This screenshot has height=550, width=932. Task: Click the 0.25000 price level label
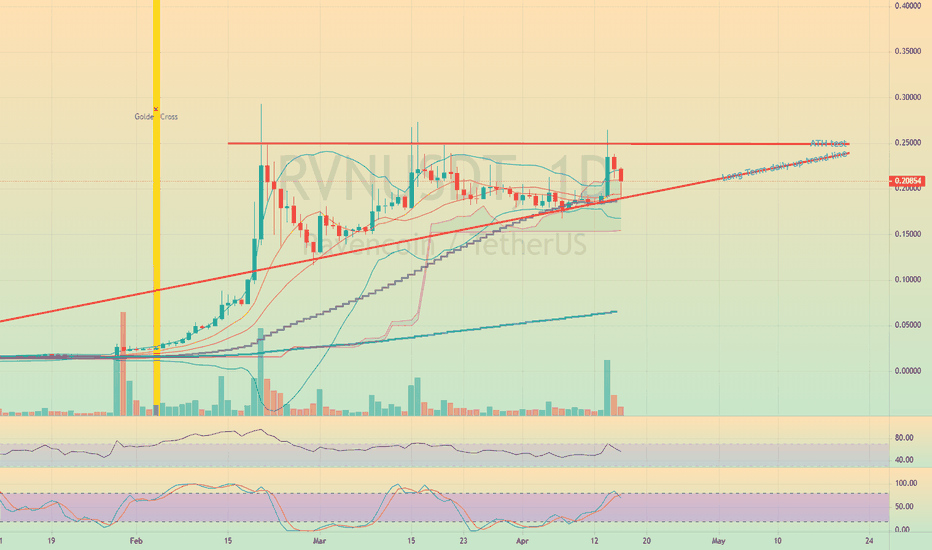[x=908, y=143]
